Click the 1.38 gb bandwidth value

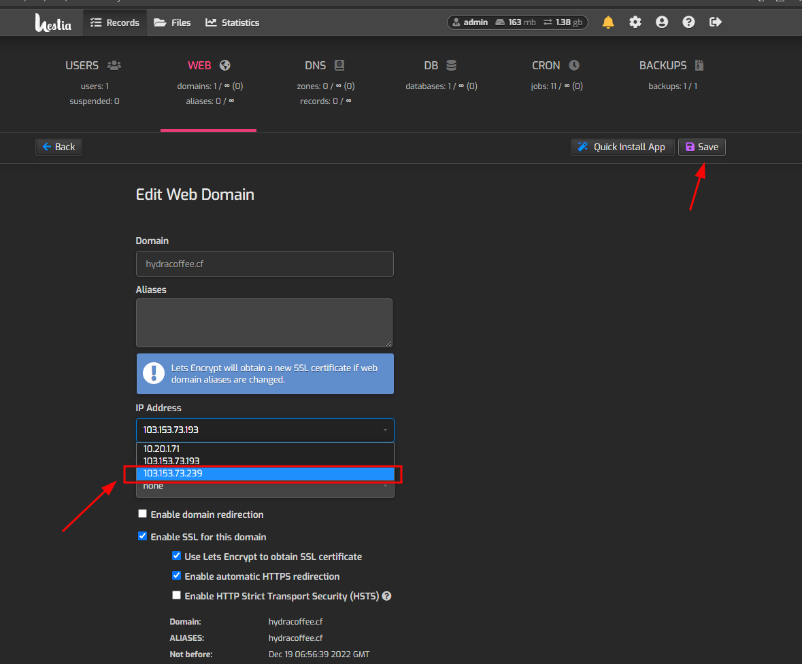coord(569,22)
